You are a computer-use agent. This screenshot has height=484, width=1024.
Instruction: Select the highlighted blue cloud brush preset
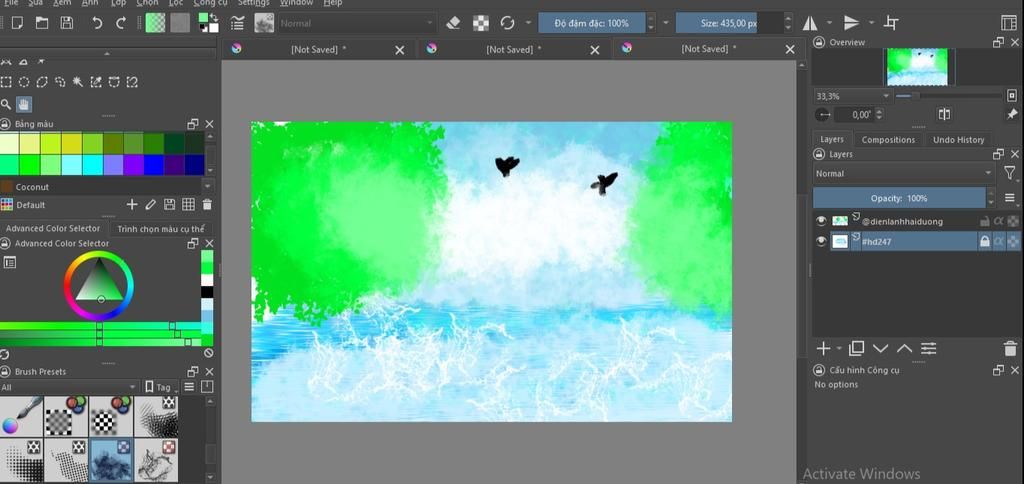coord(111,459)
